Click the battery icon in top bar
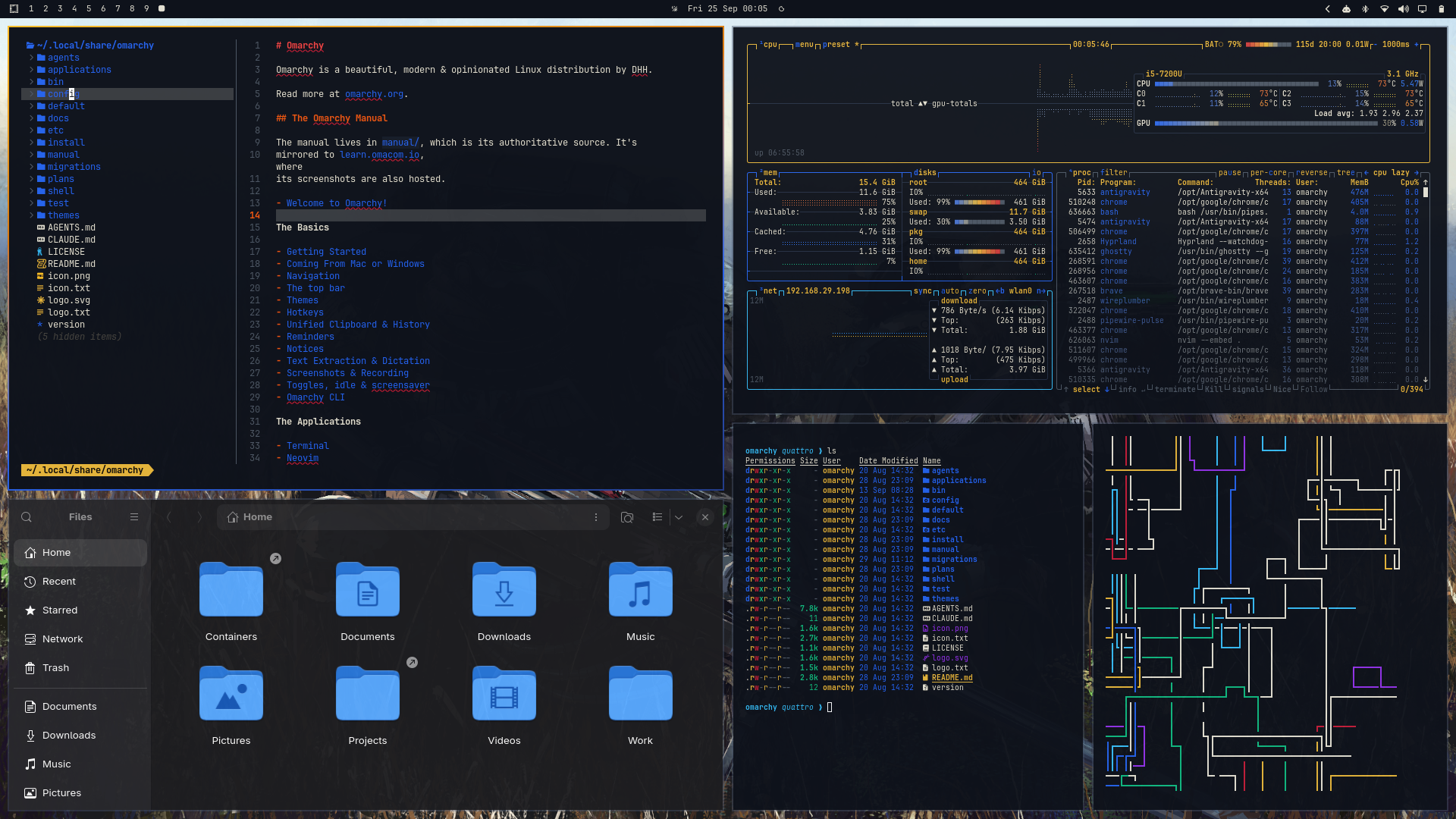The height and width of the screenshot is (819, 1456). click(x=1442, y=9)
